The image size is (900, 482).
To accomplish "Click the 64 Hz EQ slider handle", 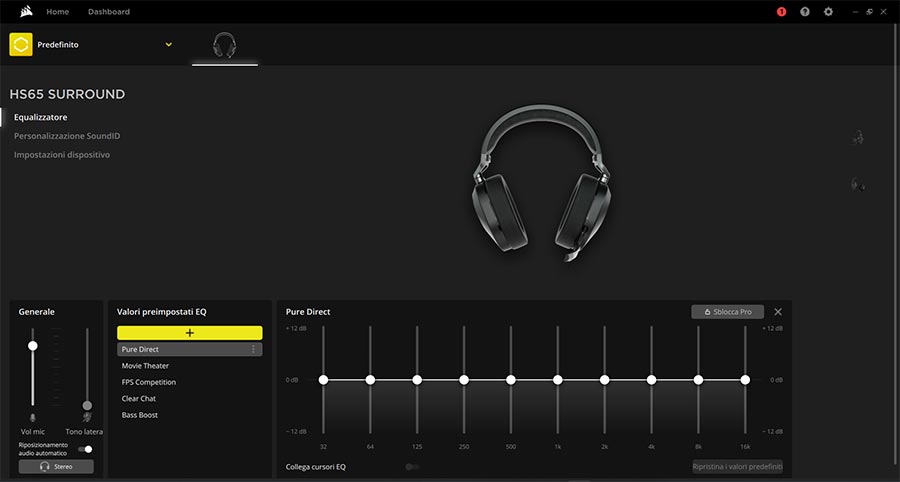I will tap(370, 380).
